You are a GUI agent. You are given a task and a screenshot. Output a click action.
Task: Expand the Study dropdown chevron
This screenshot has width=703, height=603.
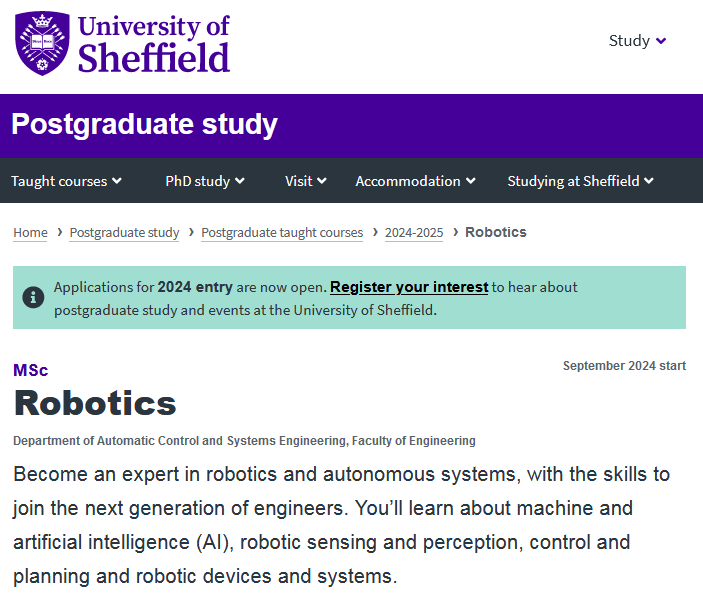661,41
